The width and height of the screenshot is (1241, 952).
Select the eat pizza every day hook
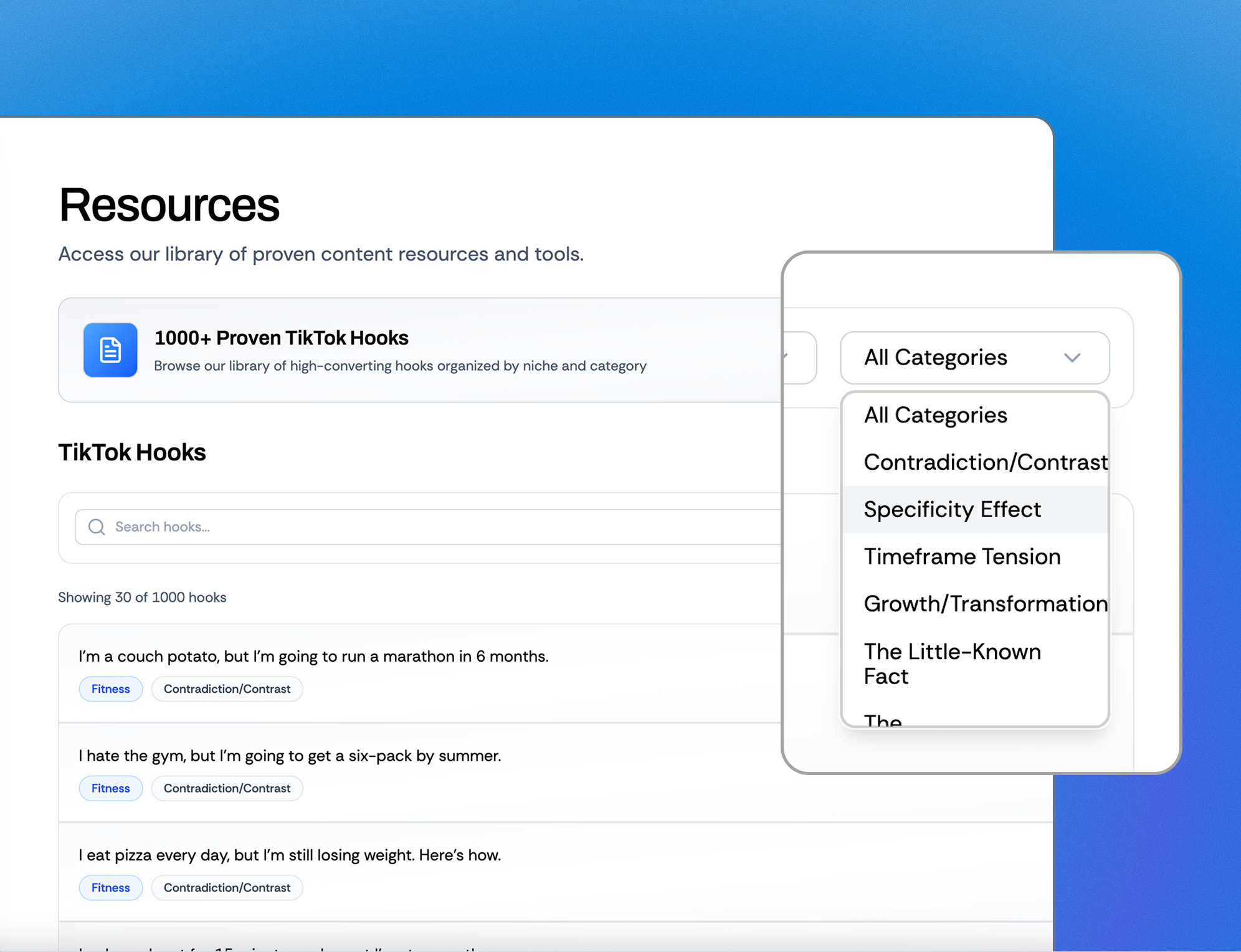(290, 855)
